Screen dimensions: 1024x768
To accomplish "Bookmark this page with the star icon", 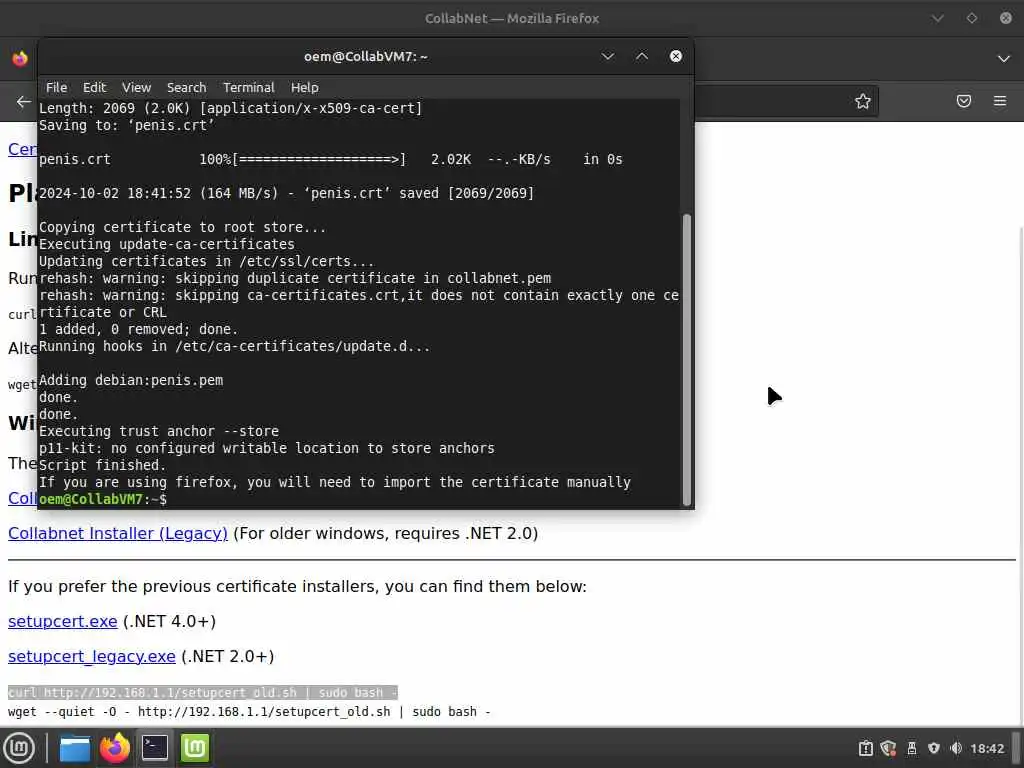I will [x=863, y=101].
